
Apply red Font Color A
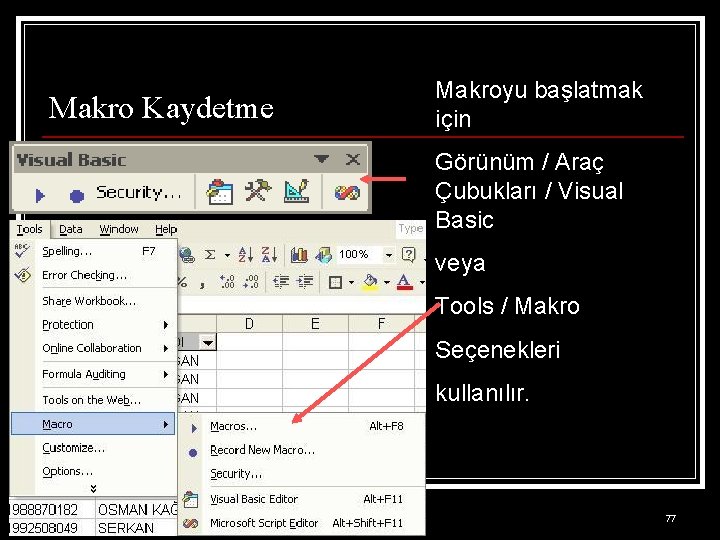(x=404, y=282)
